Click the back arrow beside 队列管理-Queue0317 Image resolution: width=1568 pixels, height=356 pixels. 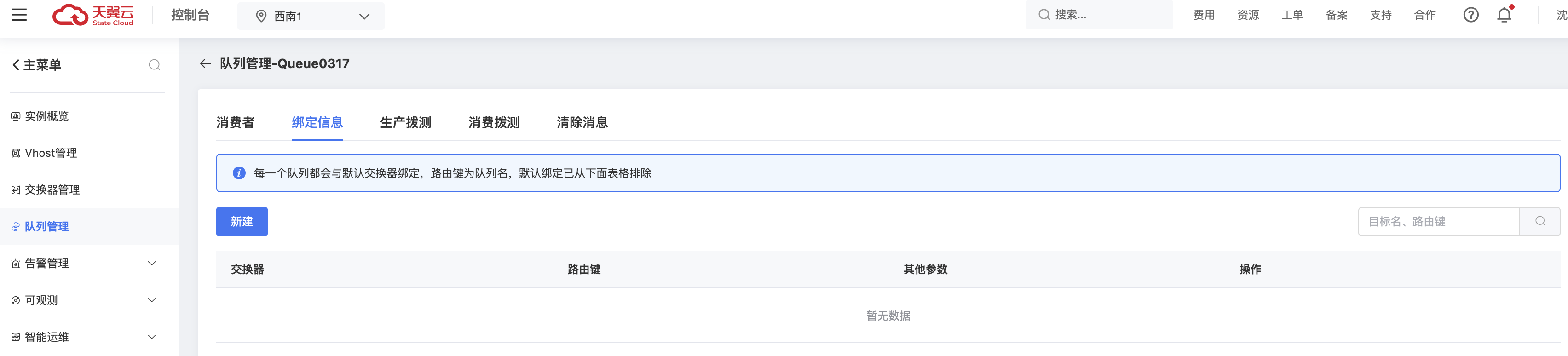coord(205,63)
